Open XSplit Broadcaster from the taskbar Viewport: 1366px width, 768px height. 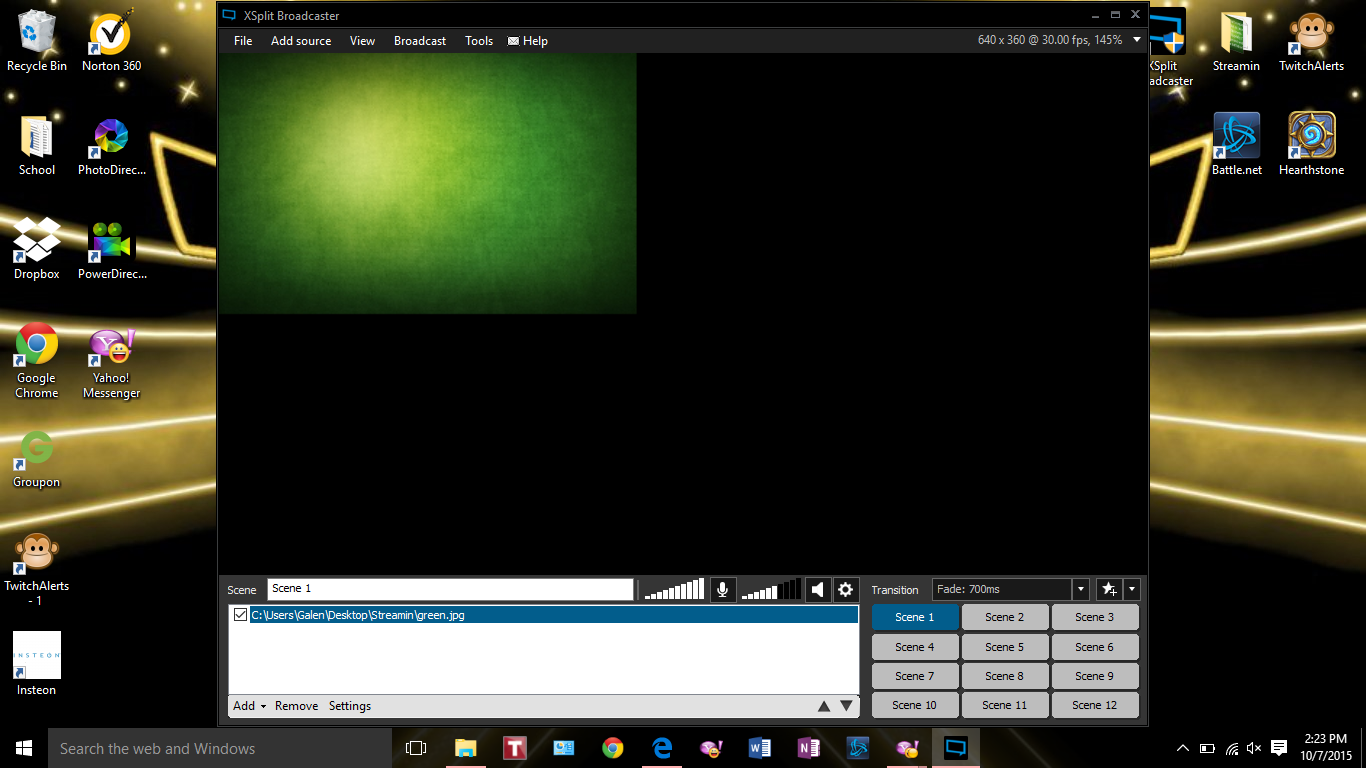click(x=955, y=747)
